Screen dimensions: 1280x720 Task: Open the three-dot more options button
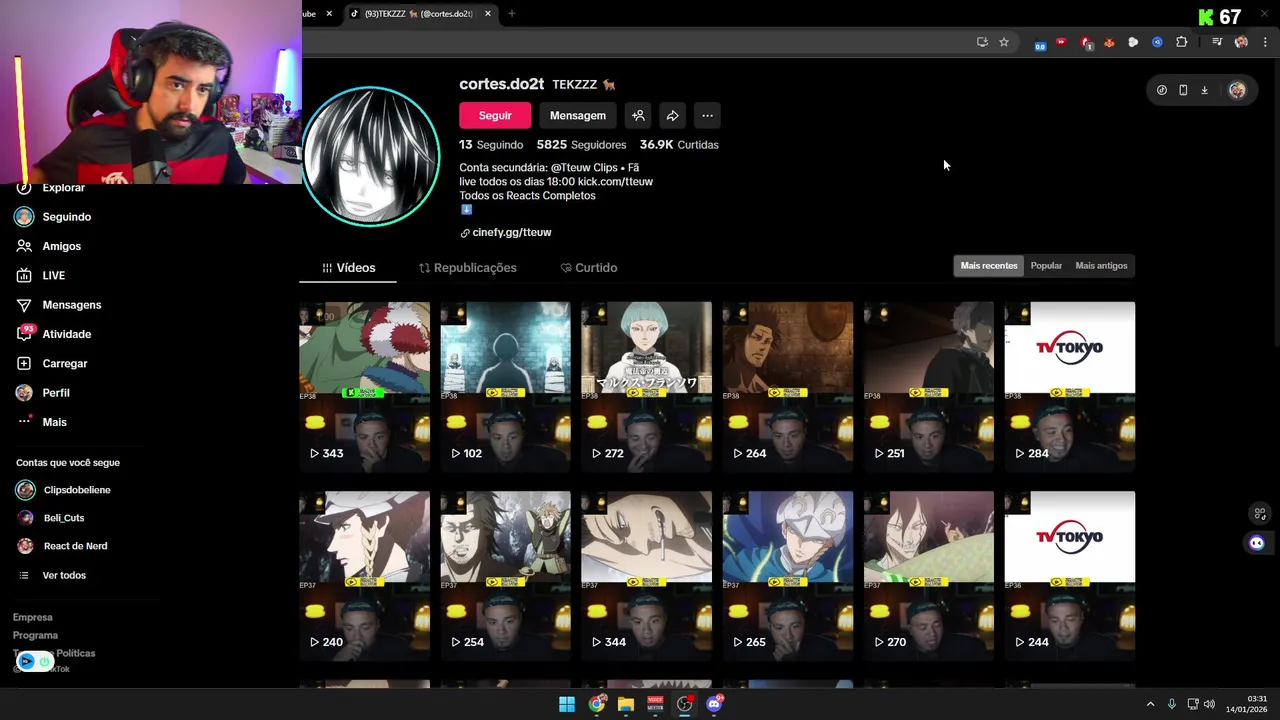(707, 116)
